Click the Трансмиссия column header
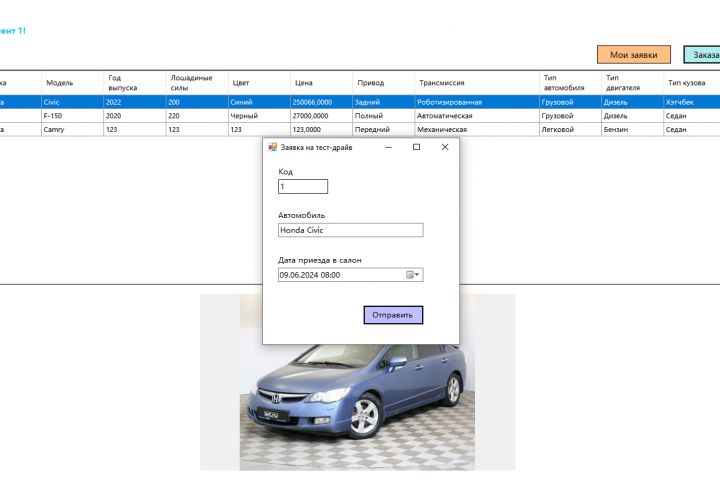 coord(477,83)
